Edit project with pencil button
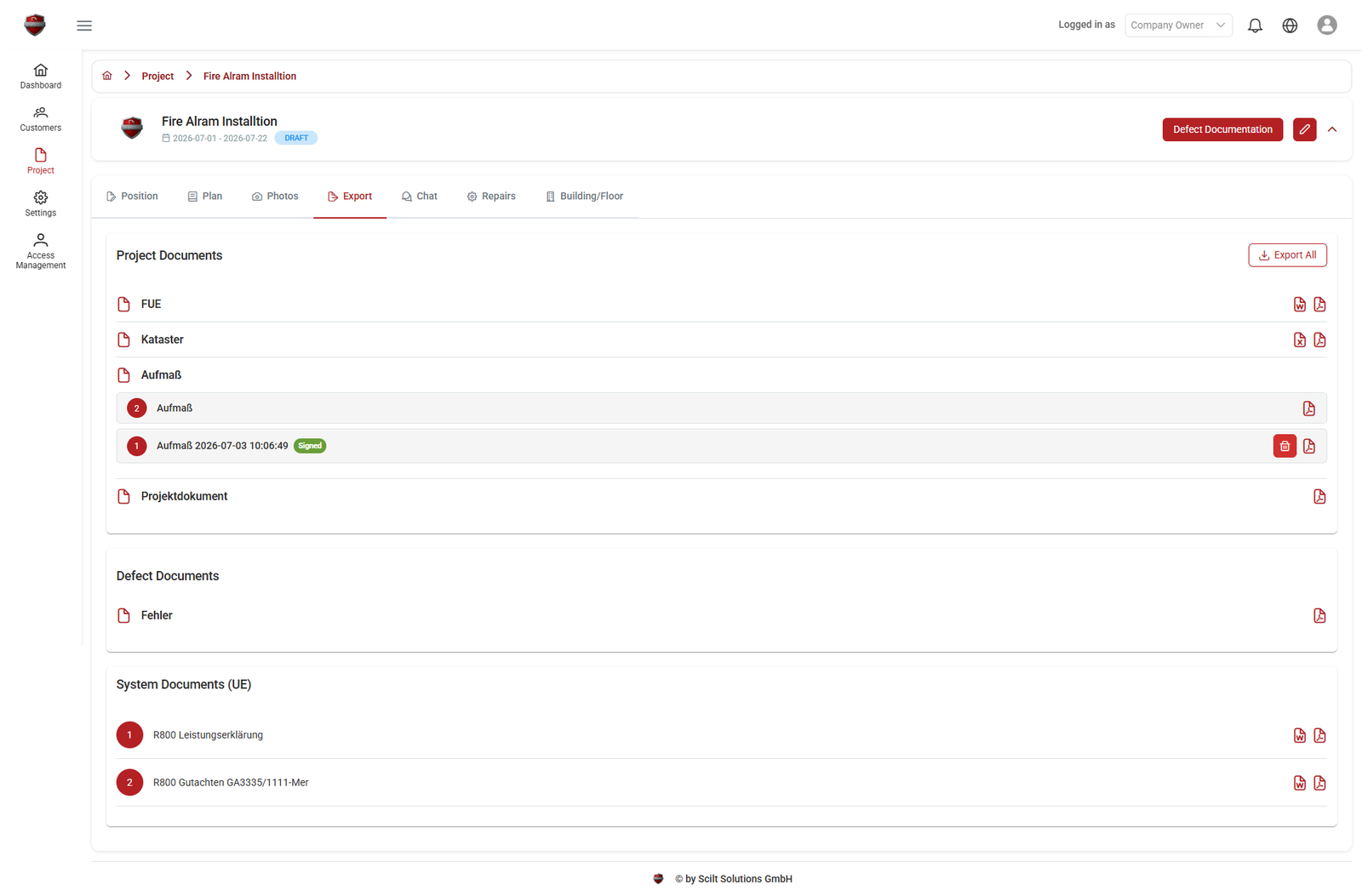This screenshot has height=896, width=1362. pos(1304,129)
